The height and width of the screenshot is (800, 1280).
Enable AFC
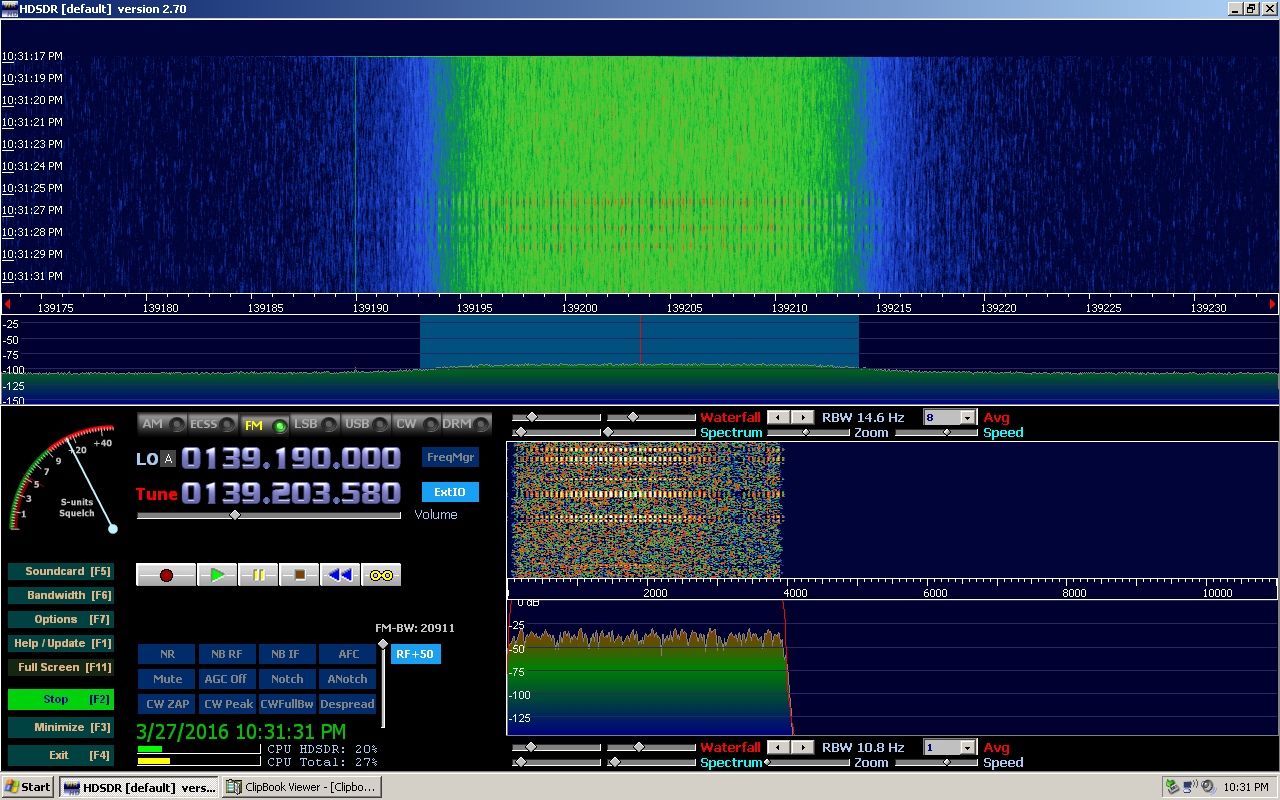pyautogui.click(x=348, y=654)
